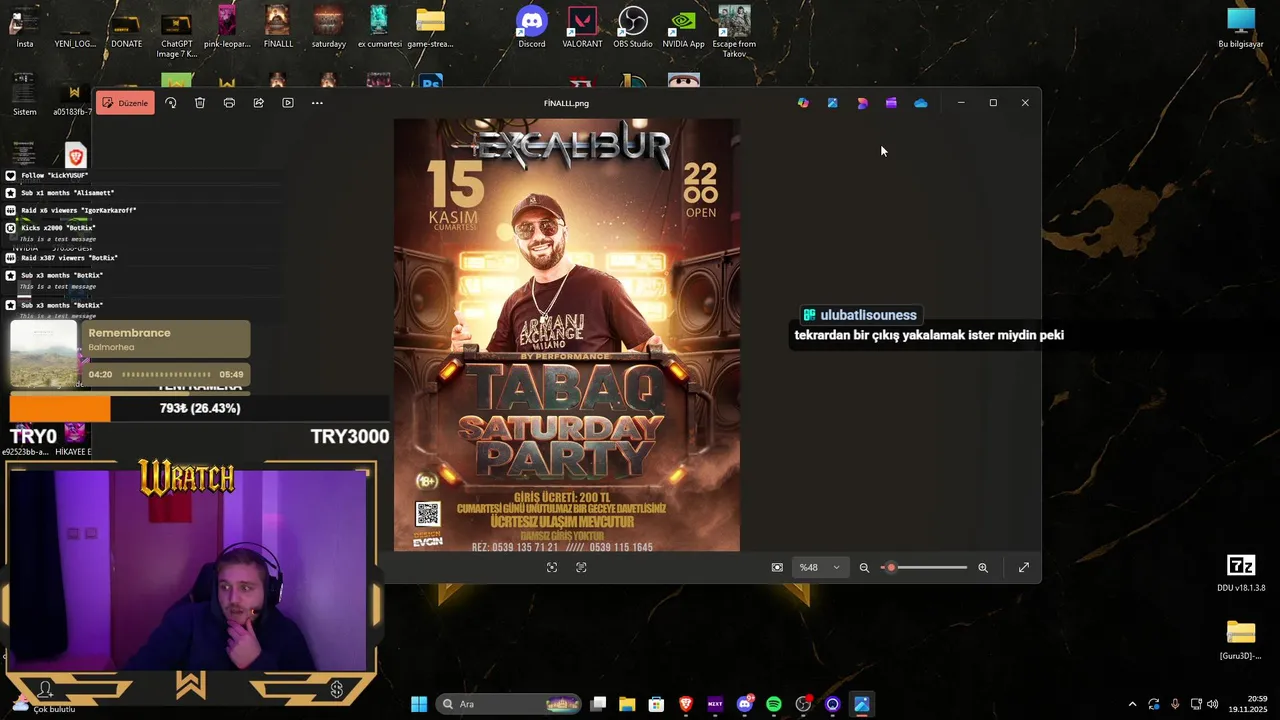Click the zoom slider track in Photos
Screen dimensions: 1280x720
924,567
